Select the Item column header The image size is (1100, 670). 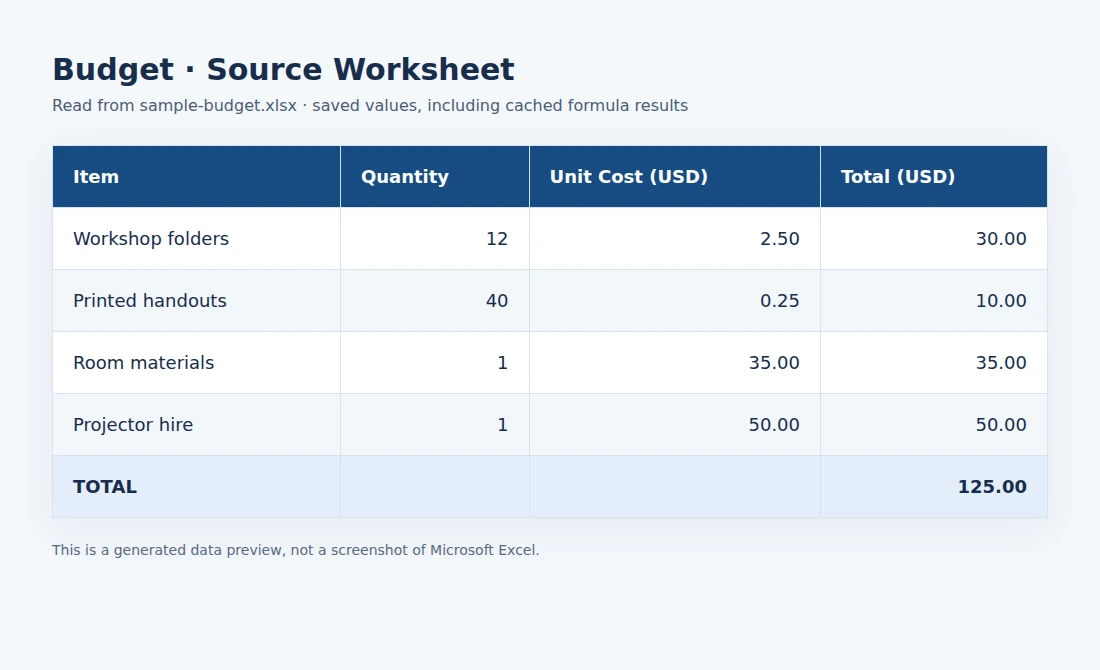click(x=196, y=177)
